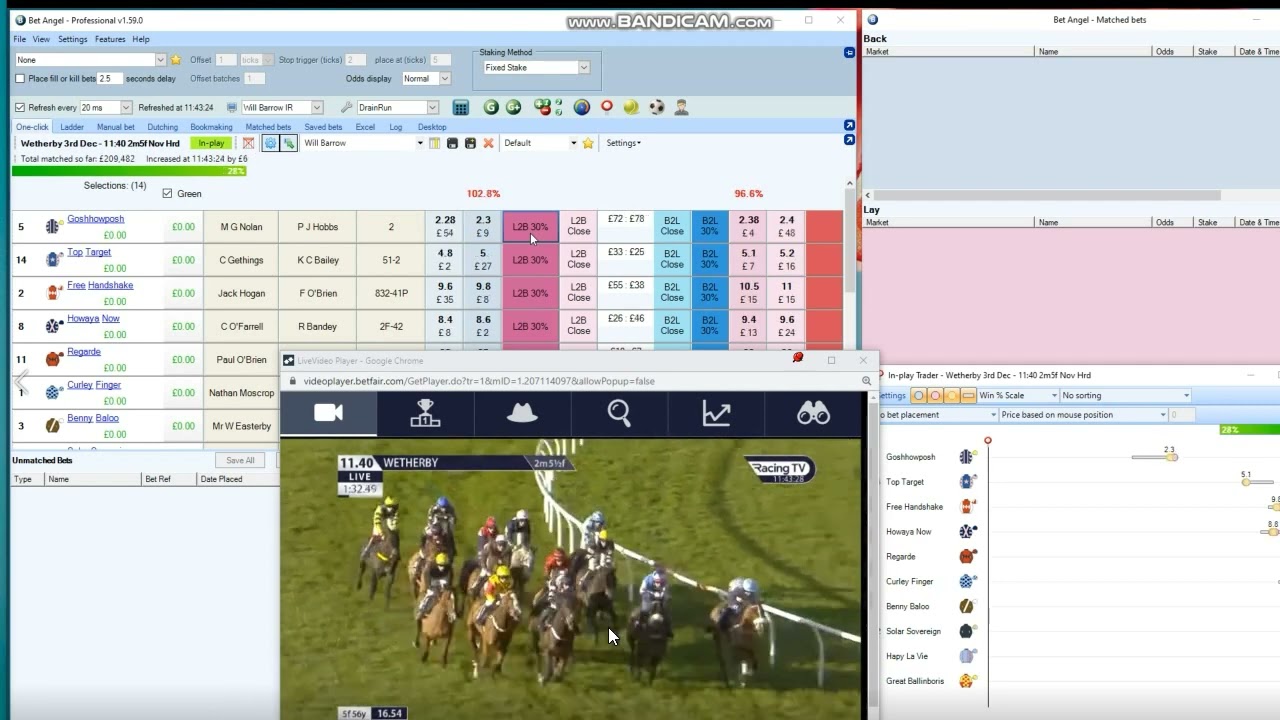
Task: Click the Save All button
Action: click(240, 460)
